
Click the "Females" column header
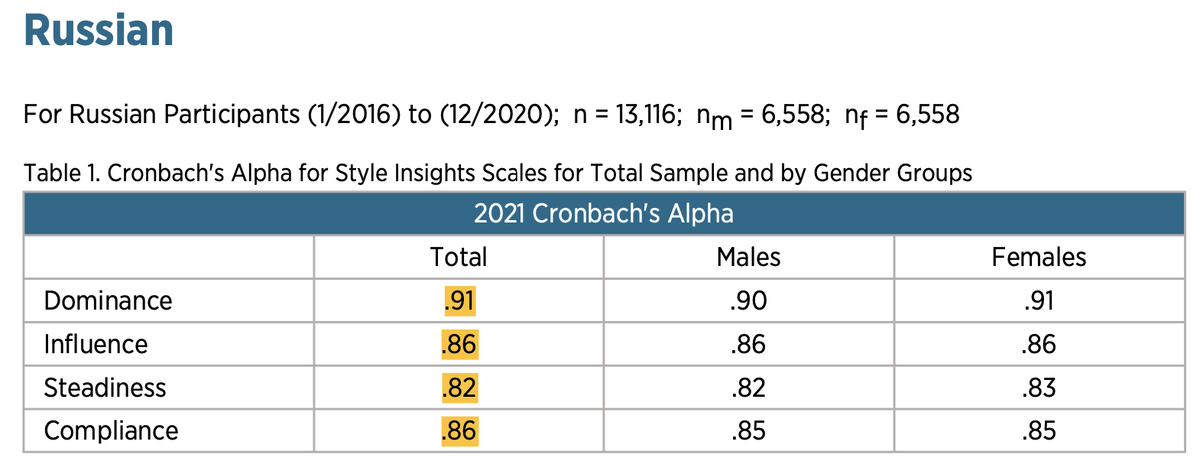click(1038, 257)
